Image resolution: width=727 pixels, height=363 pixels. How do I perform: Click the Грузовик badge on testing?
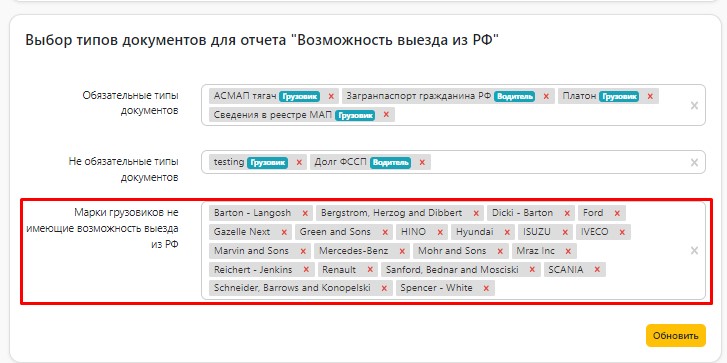pos(267,162)
